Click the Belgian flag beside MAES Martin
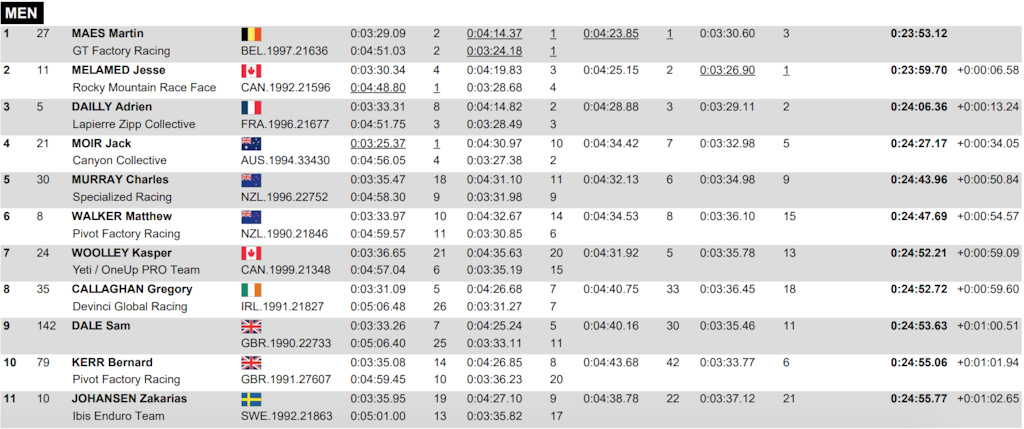This screenshot has height=429, width=1024. [x=251, y=34]
